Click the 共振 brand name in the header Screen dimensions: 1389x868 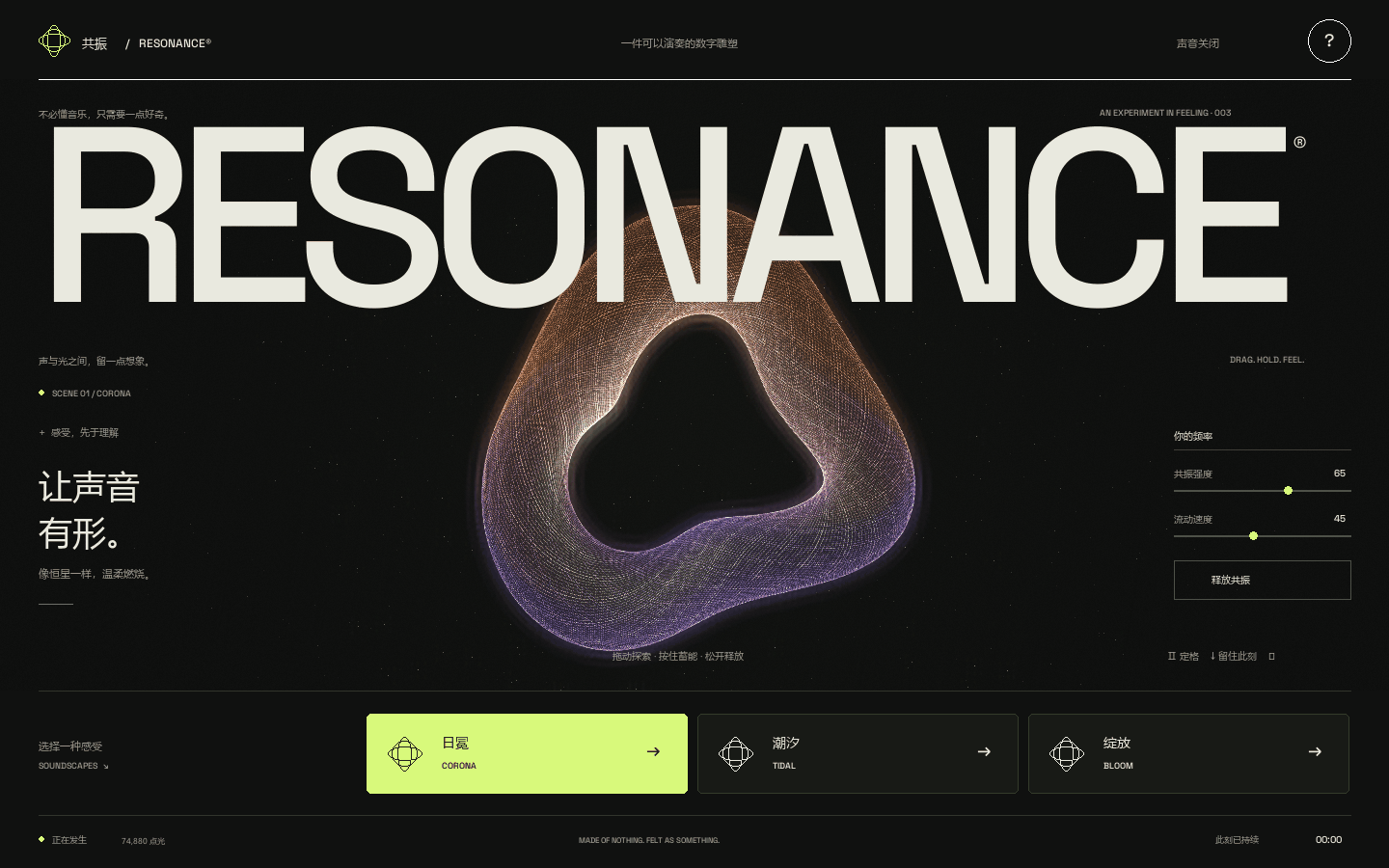(x=95, y=43)
